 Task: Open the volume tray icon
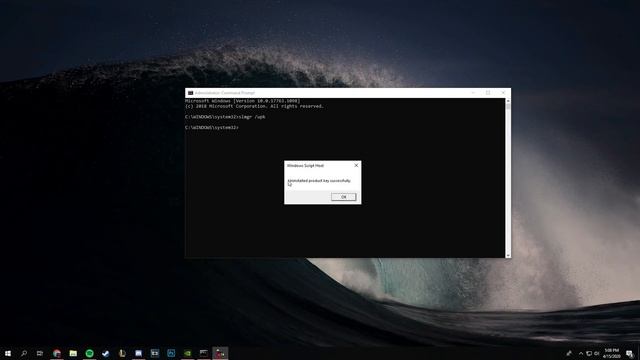[x=597, y=353]
